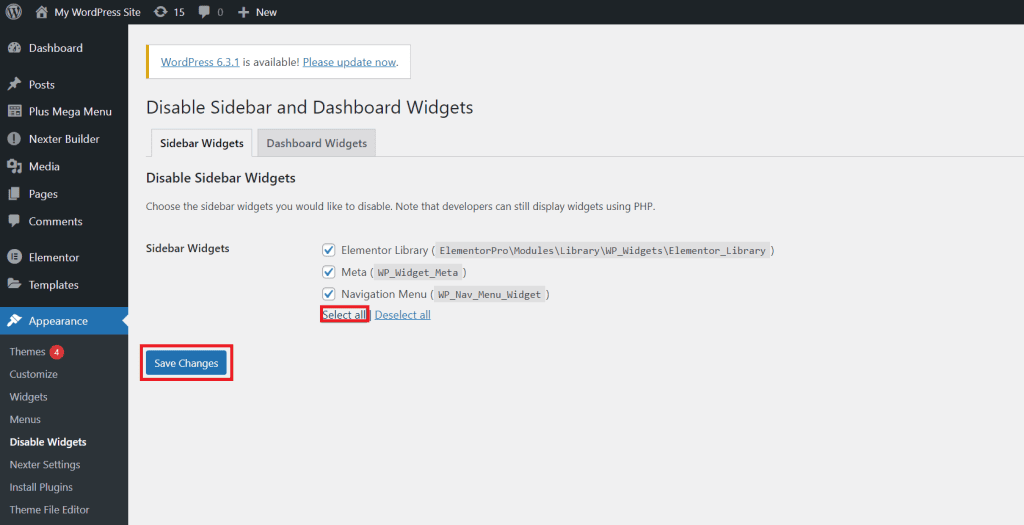Open the Widgets submenu item
Image resolution: width=1024 pixels, height=525 pixels.
coord(28,397)
